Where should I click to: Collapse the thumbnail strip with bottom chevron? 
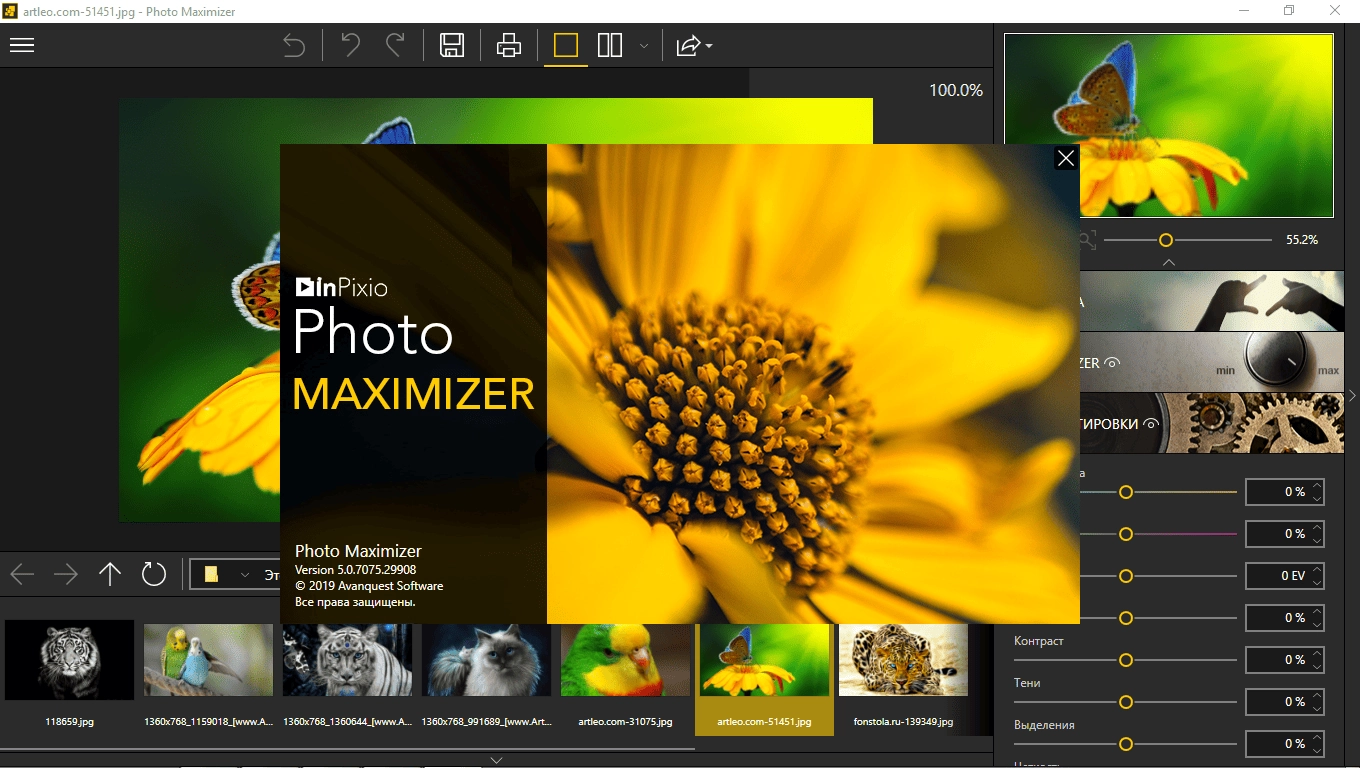[x=496, y=760]
